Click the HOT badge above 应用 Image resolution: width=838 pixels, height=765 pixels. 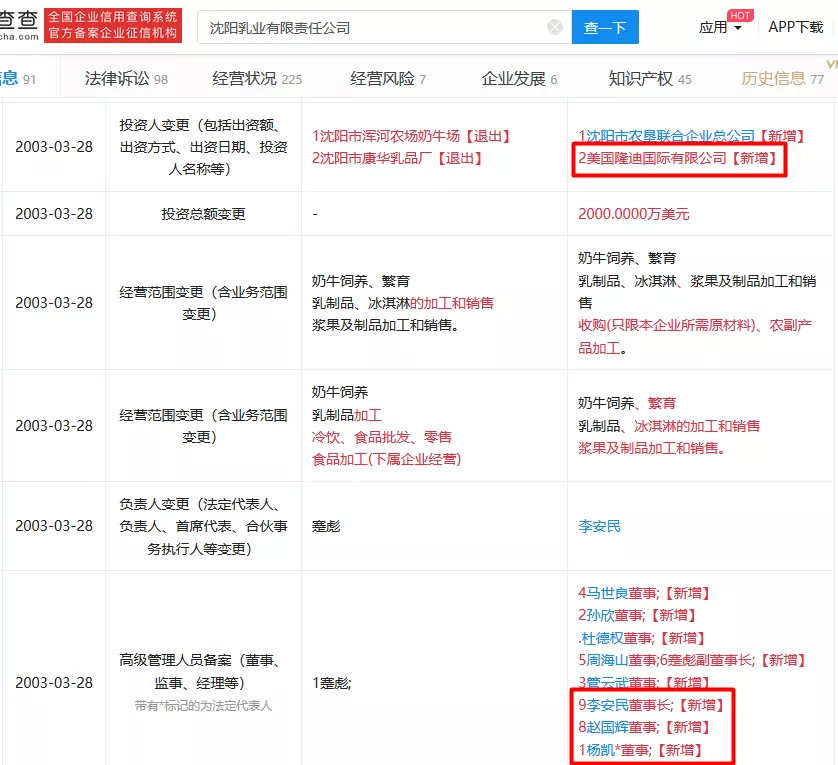[740, 15]
